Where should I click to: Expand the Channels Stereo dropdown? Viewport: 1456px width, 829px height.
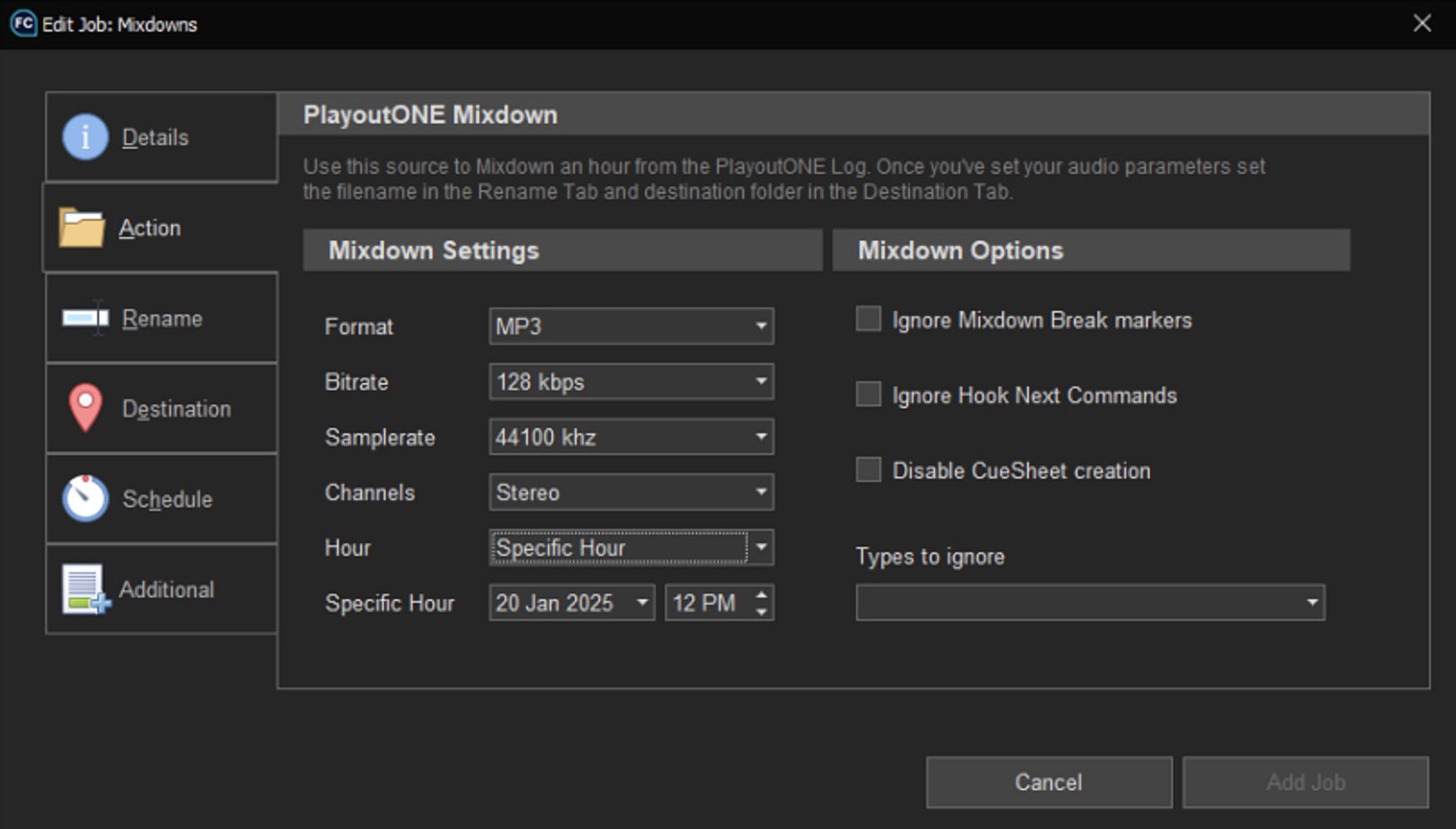point(632,492)
